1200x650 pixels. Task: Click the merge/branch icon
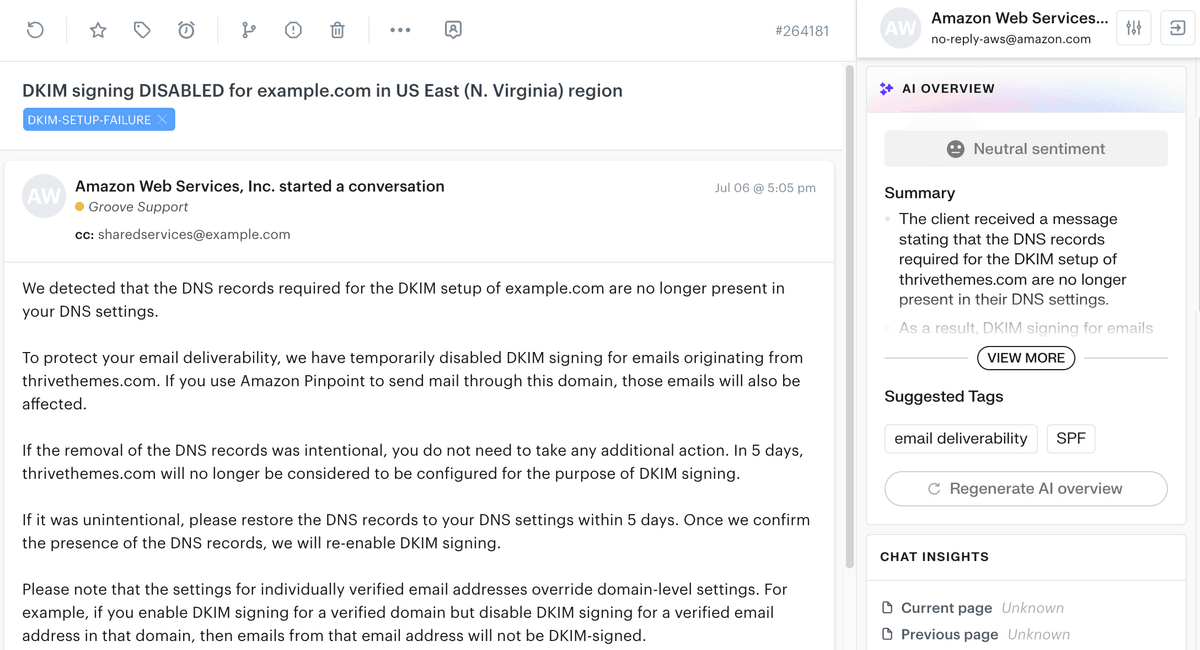coord(249,30)
